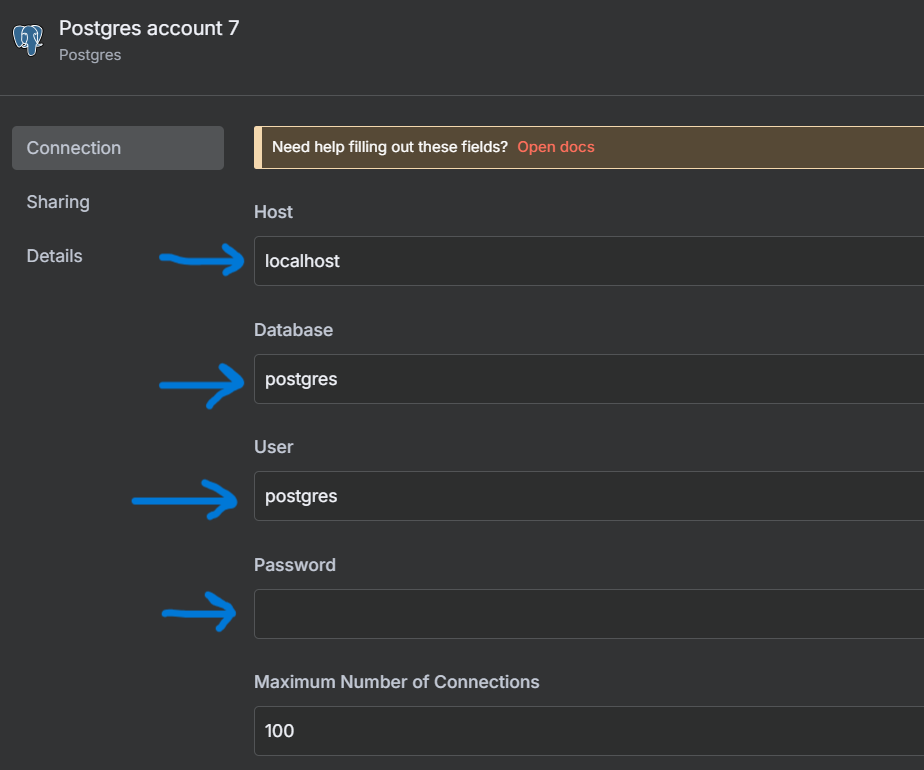Click the 'Postgres account 7' credential title
Image resolution: width=924 pixels, height=770 pixels.
click(x=149, y=28)
